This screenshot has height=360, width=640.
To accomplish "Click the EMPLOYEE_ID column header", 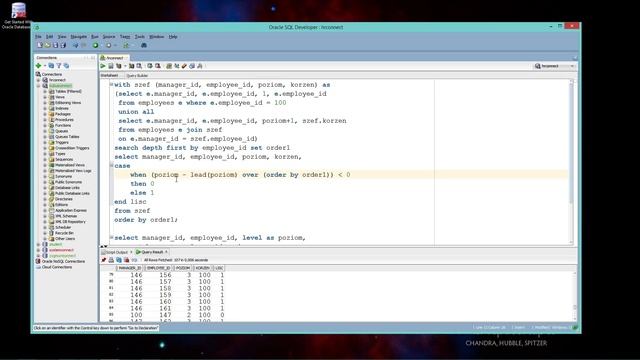I will point(158,268).
